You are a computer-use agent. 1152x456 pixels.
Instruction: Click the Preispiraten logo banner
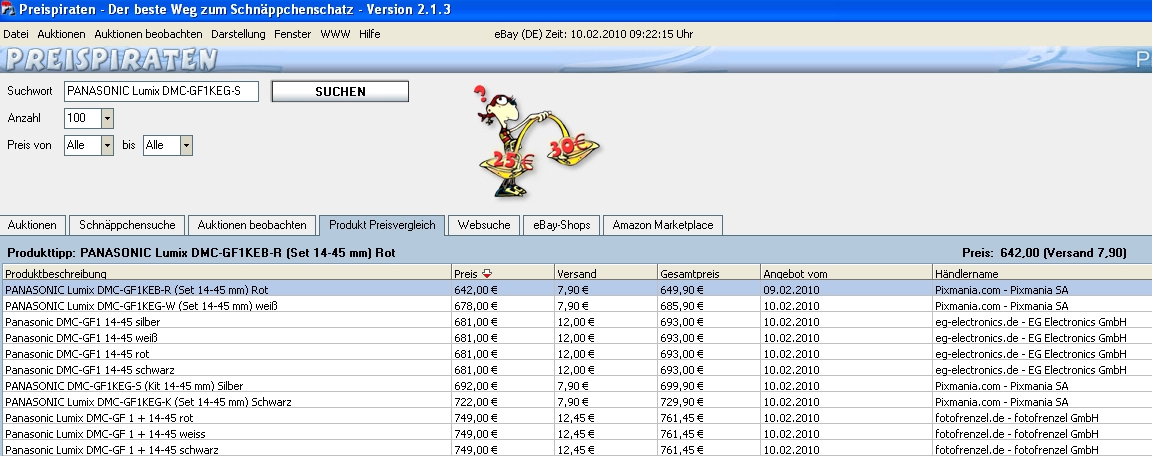(110, 59)
